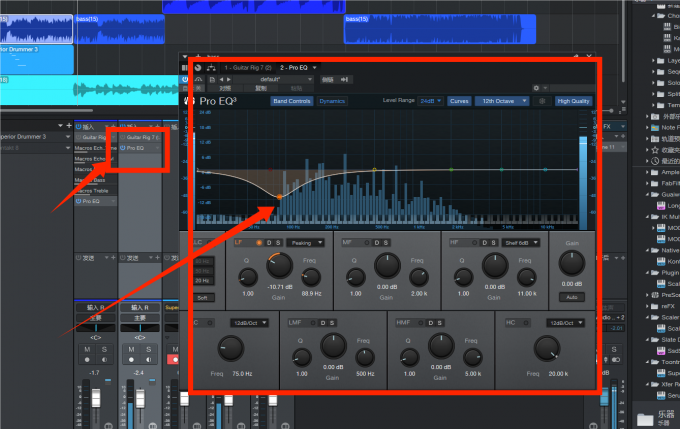680x429 pixels.
Task: Click the freeze snowflake icon in Pro EQ
Action: coord(542,101)
